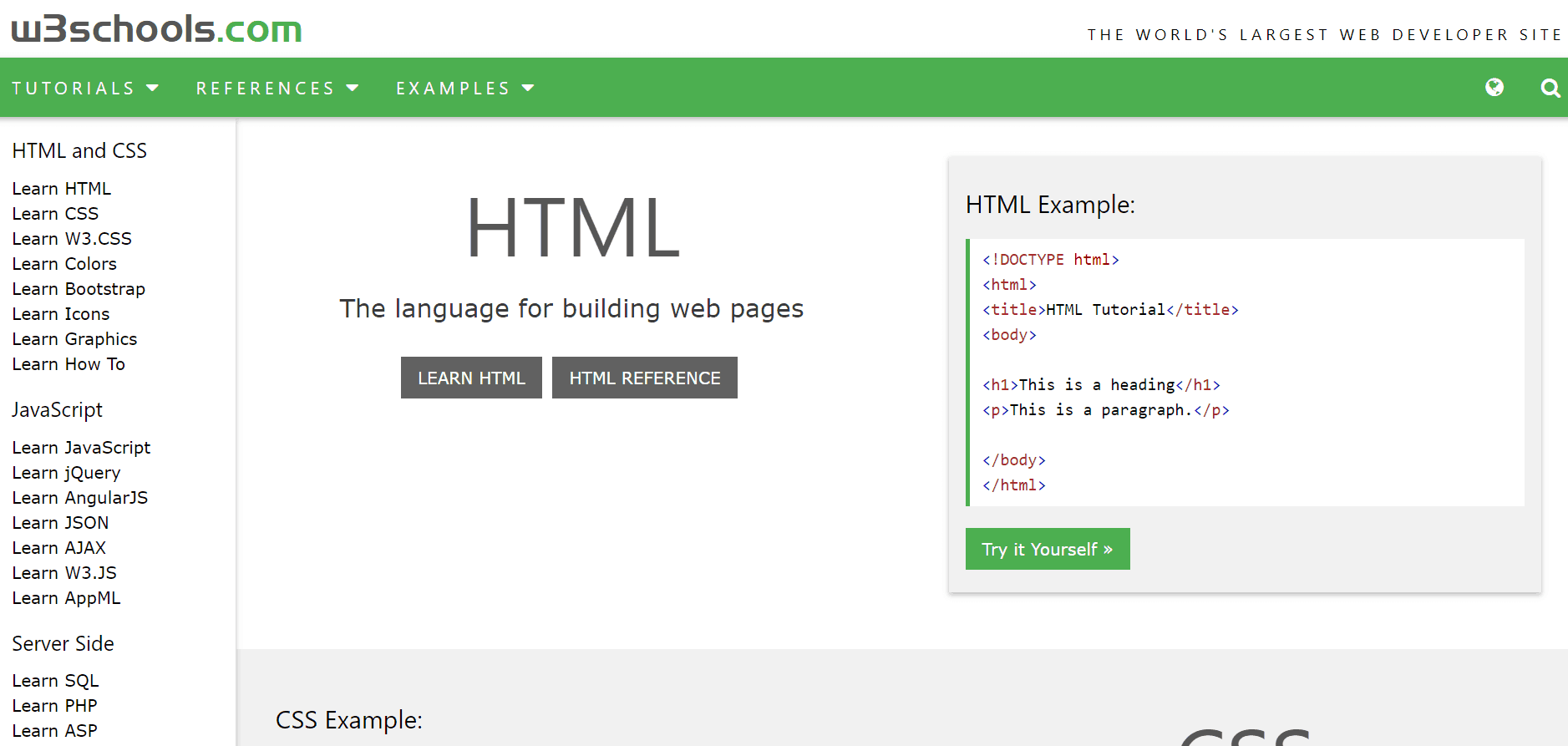Open Learn jQuery link
1568x746 pixels.
tap(66, 473)
